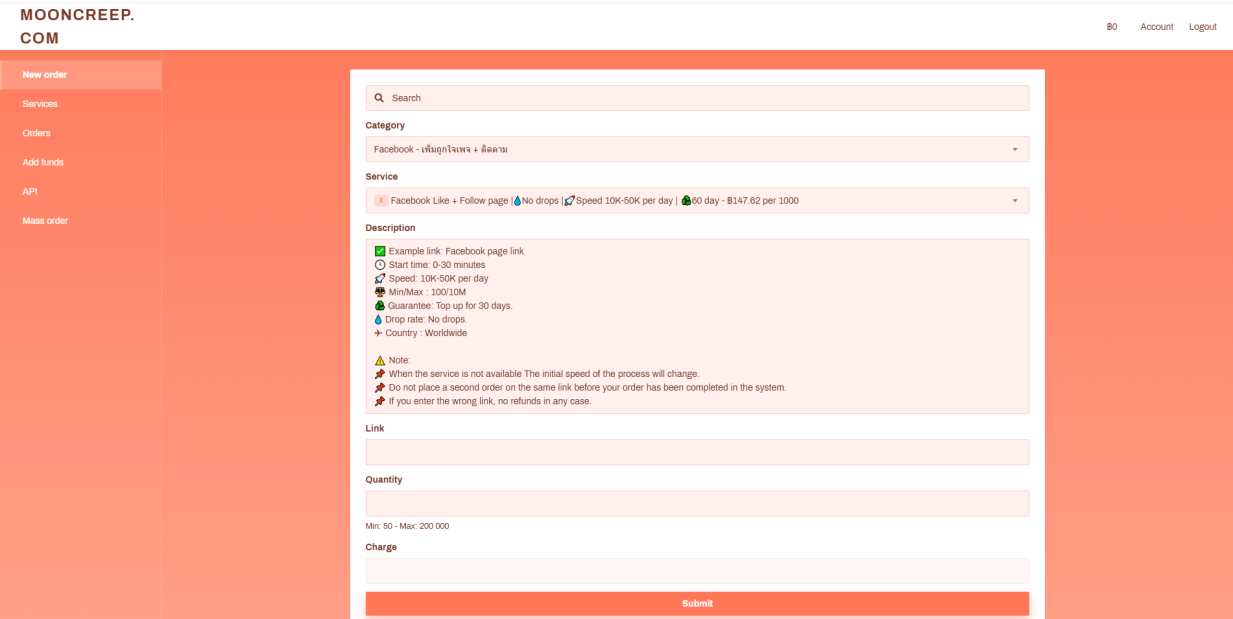Click 'Guarantee: Top up for 30 days.' text

(450, 306)
